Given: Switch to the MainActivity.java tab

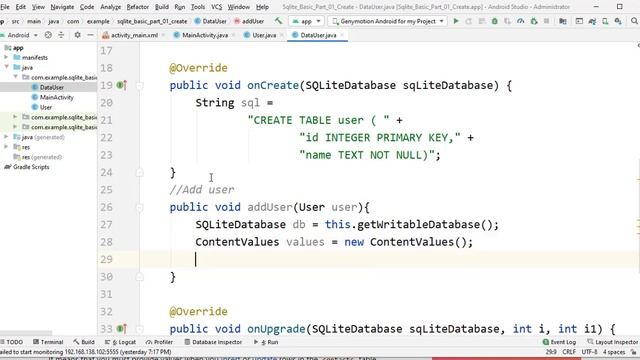Looking at the screenshot, I should click(x=205, y=35).
